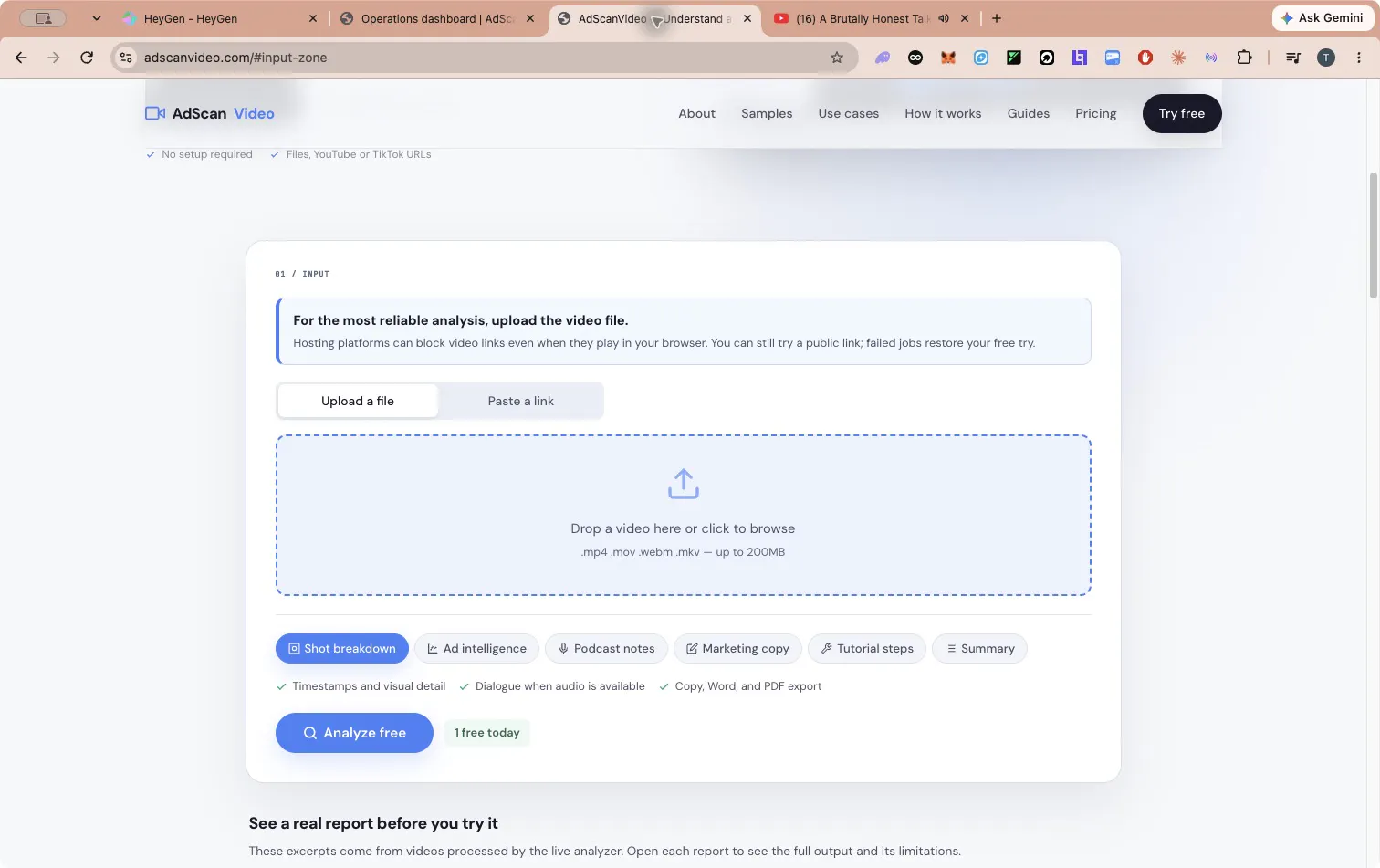Open the Chrome three-dot menu
1380x868 pixels.
1359,58
